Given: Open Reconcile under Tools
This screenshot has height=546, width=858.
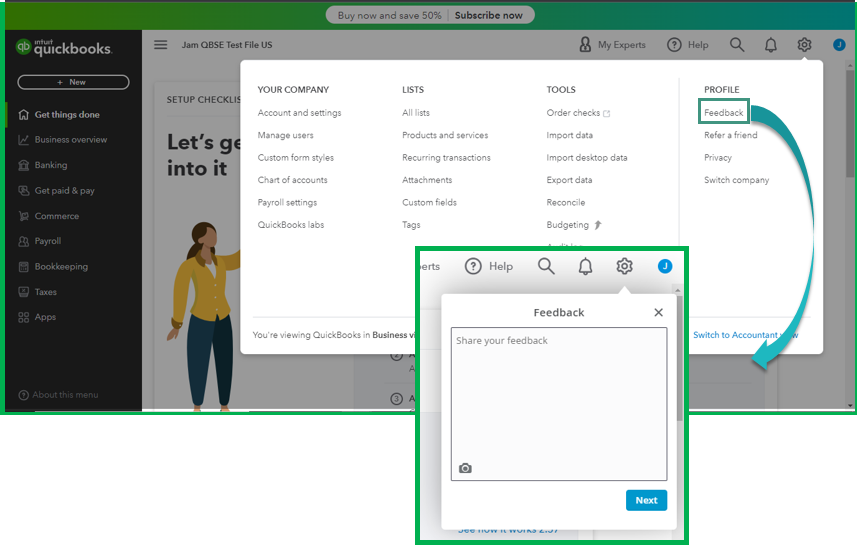Looking at the screenshot, I should (x=565, y=202).
